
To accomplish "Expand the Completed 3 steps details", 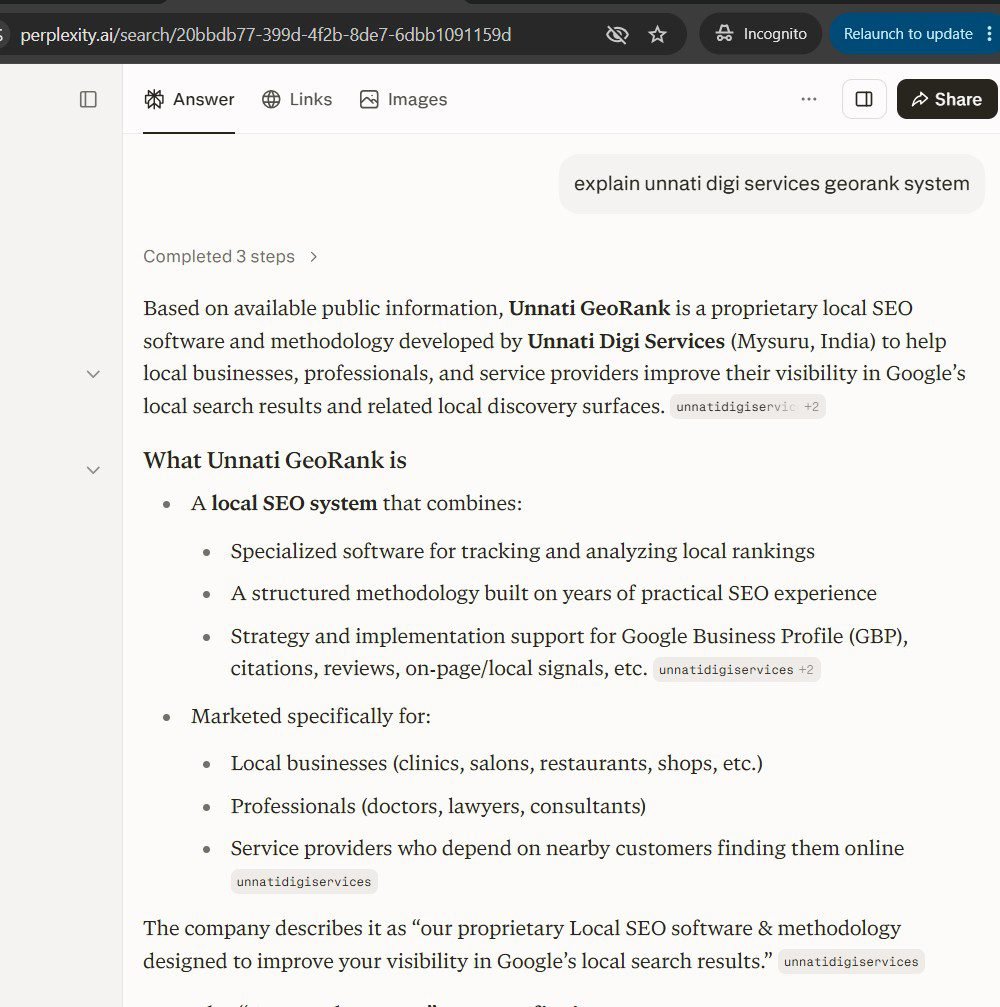I will point(231,257).
